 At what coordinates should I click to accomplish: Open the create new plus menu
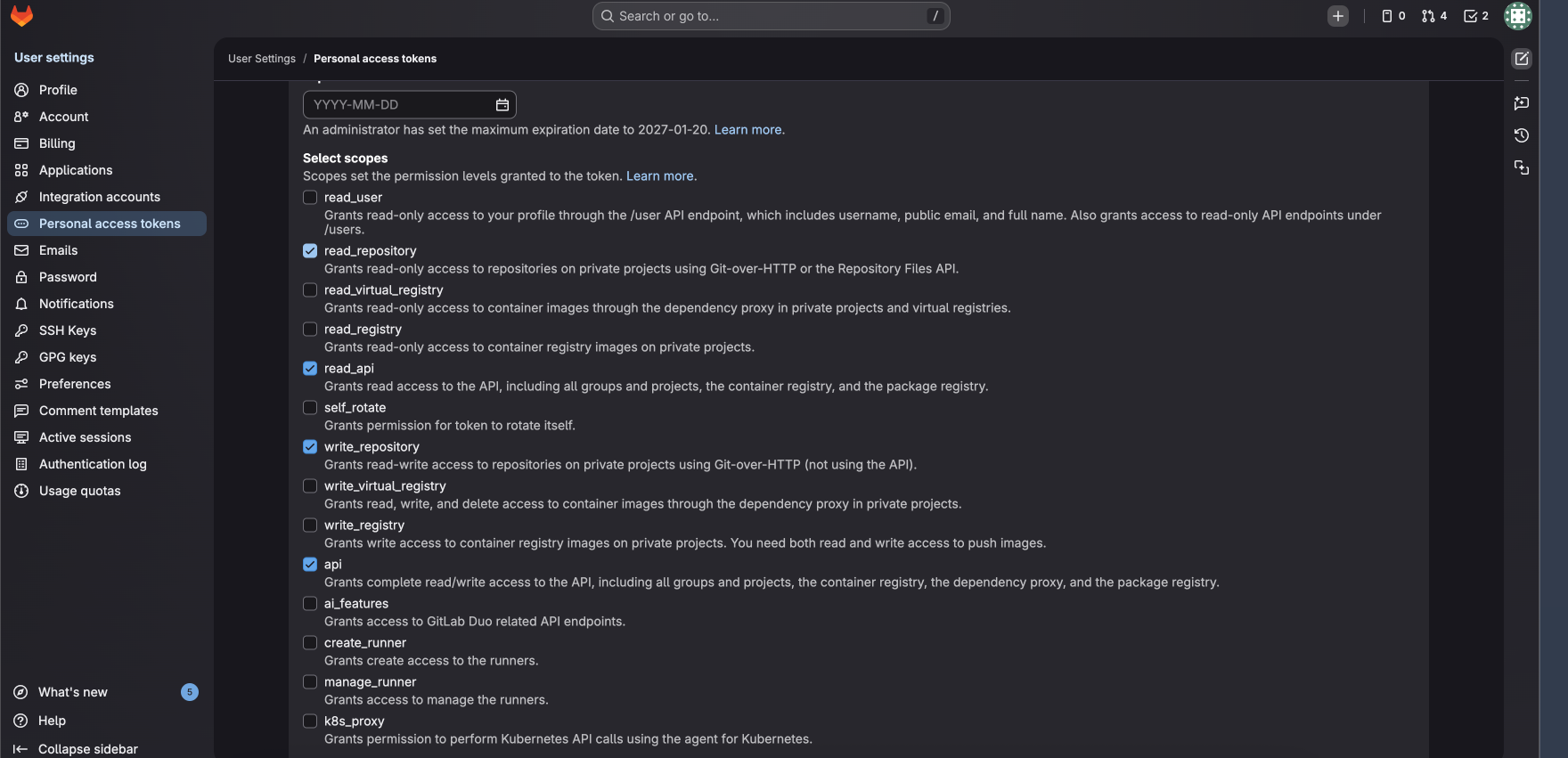[1337, 16]
